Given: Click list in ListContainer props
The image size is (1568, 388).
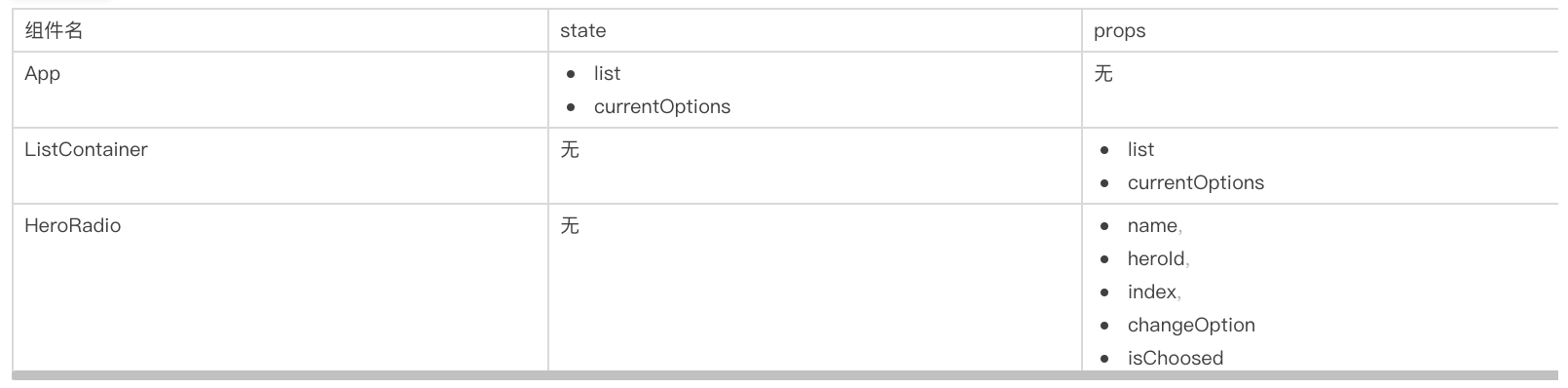Looking at the screenshot, I should click(1140, 149).
